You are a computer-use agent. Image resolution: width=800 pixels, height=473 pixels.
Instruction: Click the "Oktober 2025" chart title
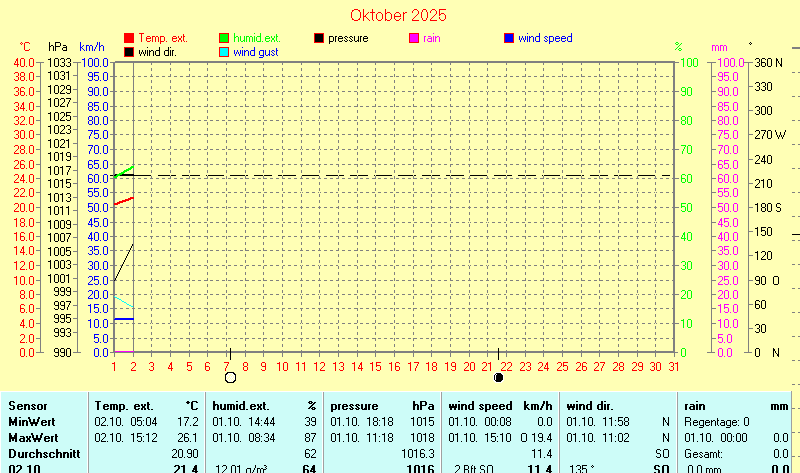(x=399, y=15)
